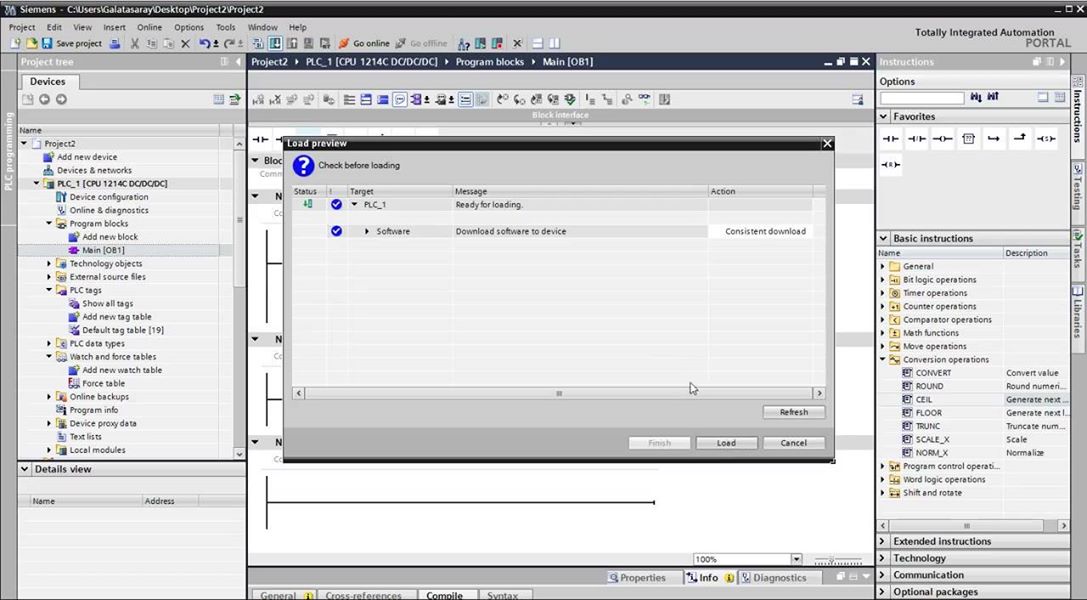Select the Close branch favorite icon
This screenshot has width=1087, height=600.
pyautogui.click(x=1020, y=139)
